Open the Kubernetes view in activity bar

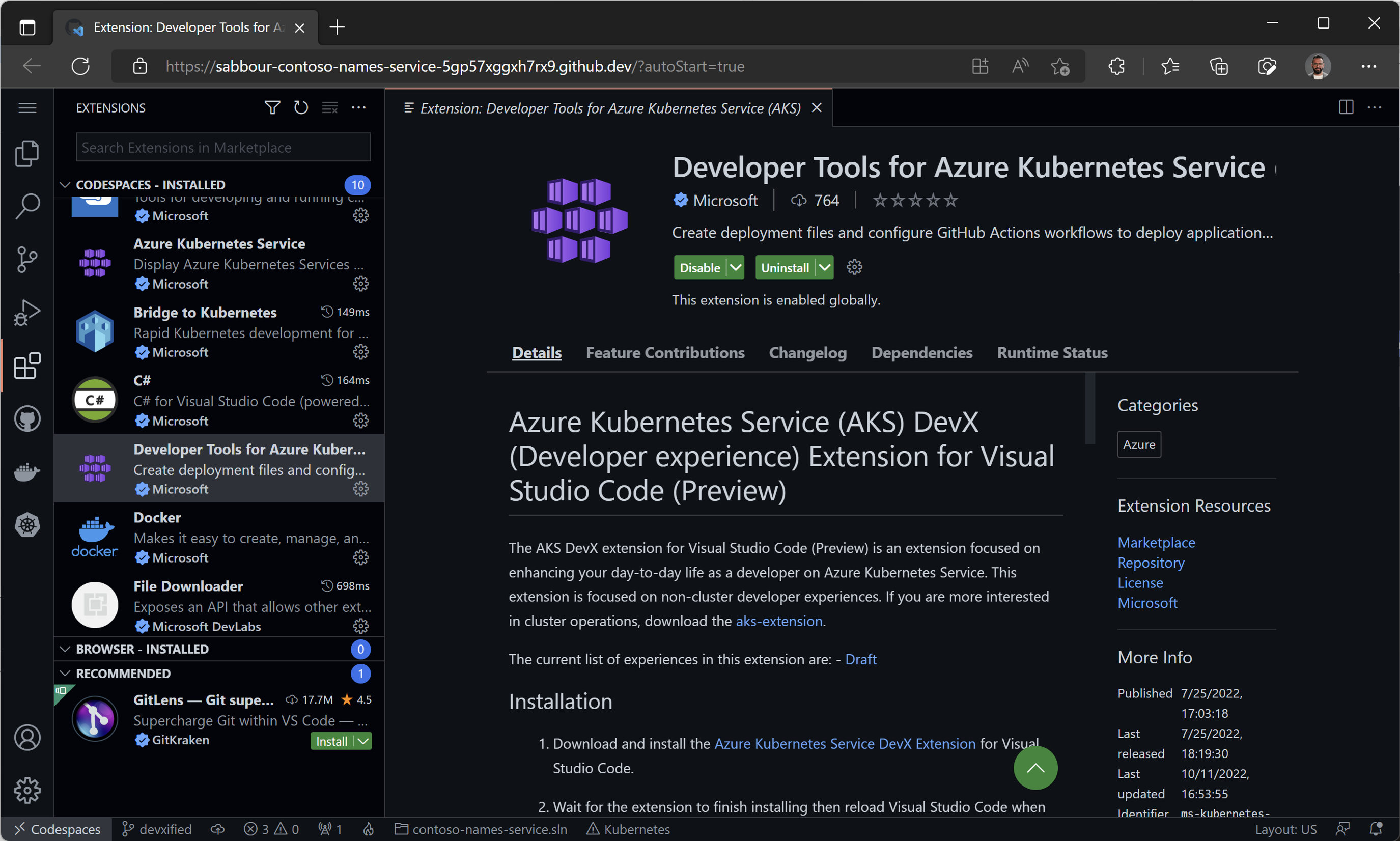pyautogui.click(x=26, y=525)
